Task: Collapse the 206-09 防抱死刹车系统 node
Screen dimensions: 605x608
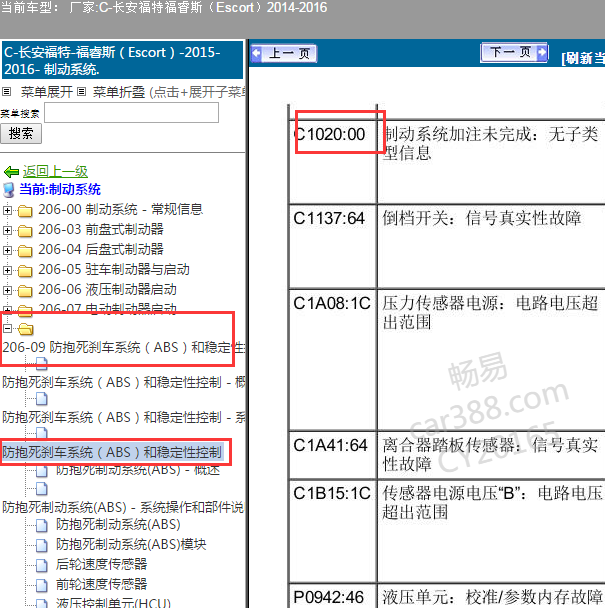Action: [x=7, y=328]
